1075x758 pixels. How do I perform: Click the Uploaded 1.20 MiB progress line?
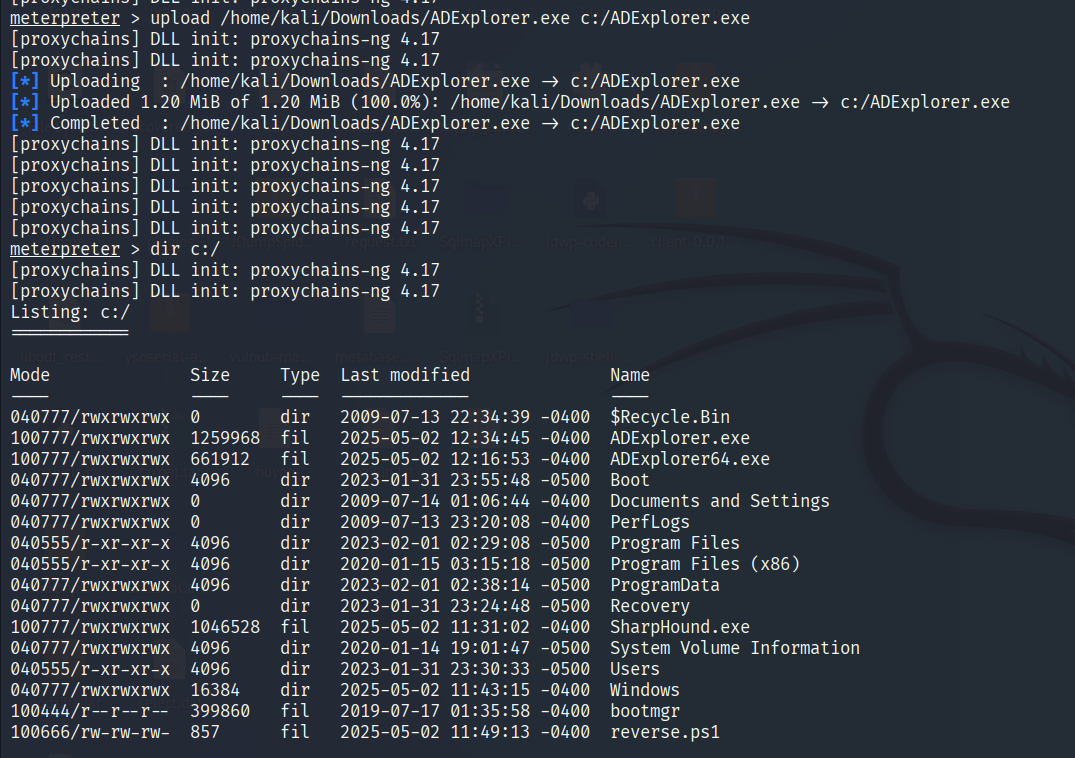[x=510, y=102]
